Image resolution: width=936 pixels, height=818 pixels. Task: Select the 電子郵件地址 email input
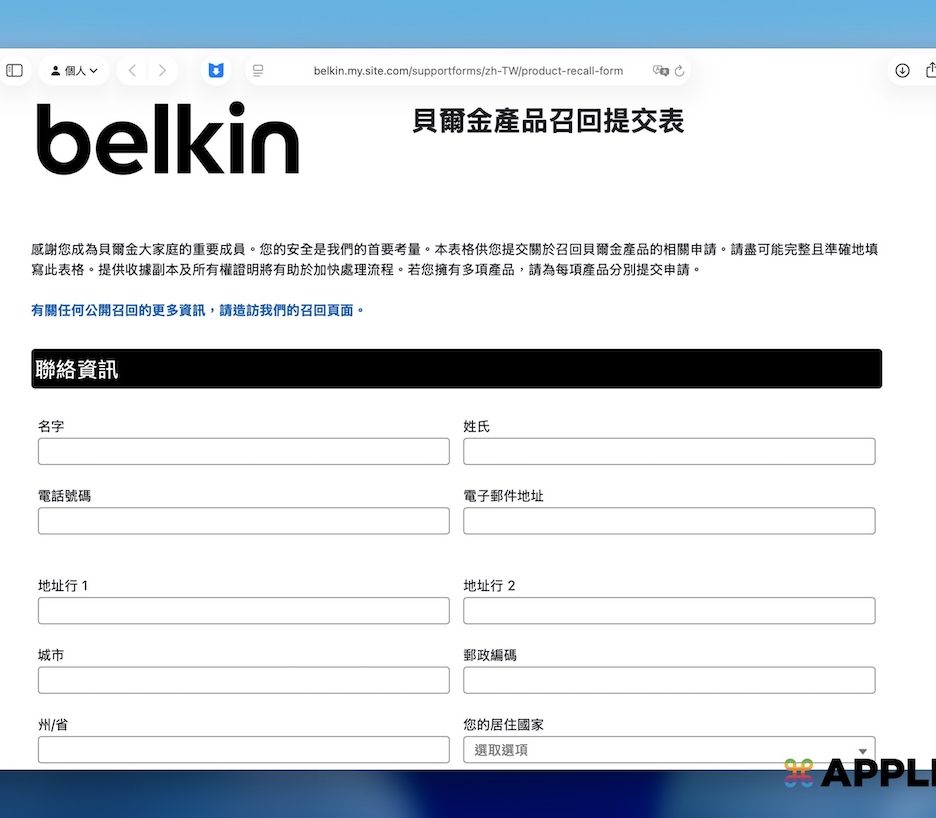(x=669, y=521)
